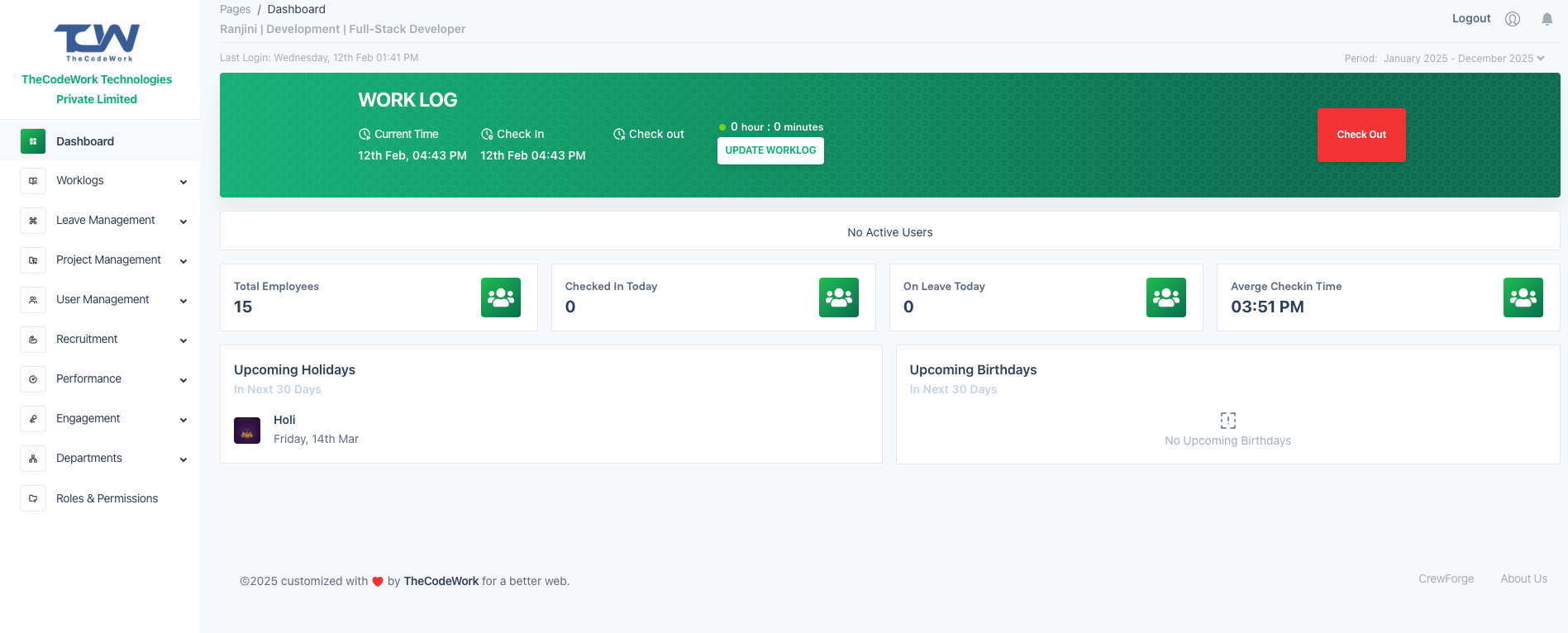Click the TheCodeWork Technologies Private Limited title
Image resolution: width=1568 pixels, height=633 pixels.
tap(97, 89)
